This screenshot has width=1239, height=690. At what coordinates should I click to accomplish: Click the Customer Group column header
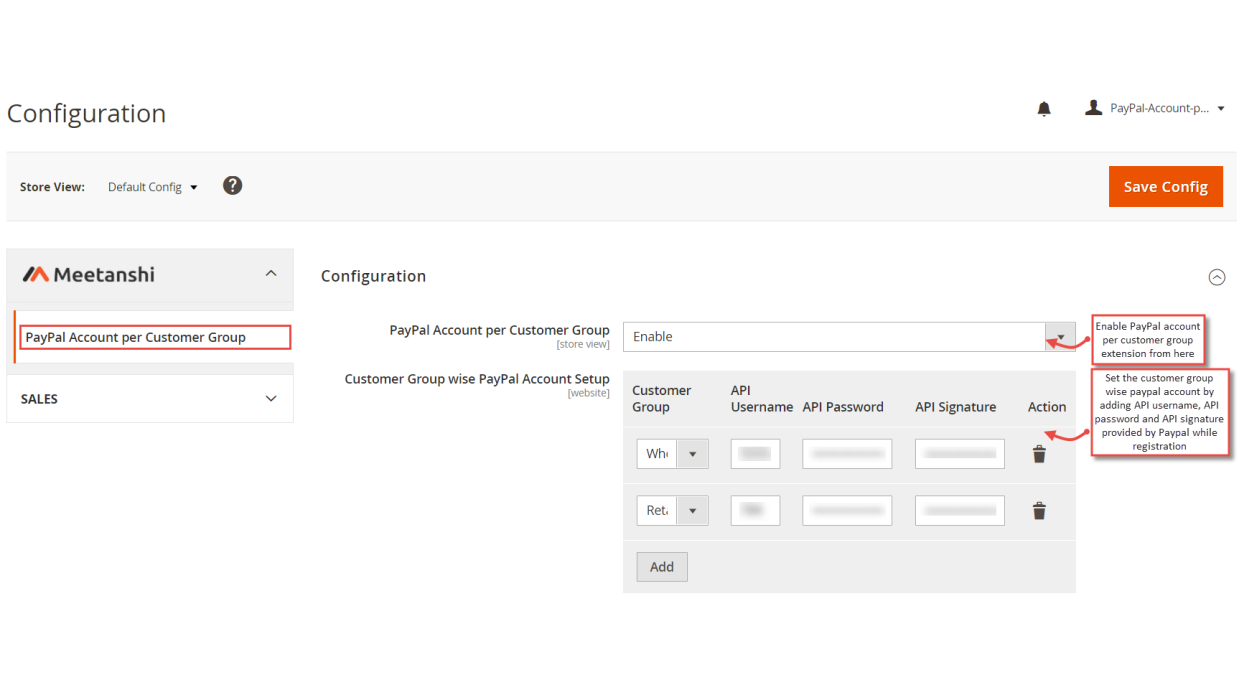(662, 399)
